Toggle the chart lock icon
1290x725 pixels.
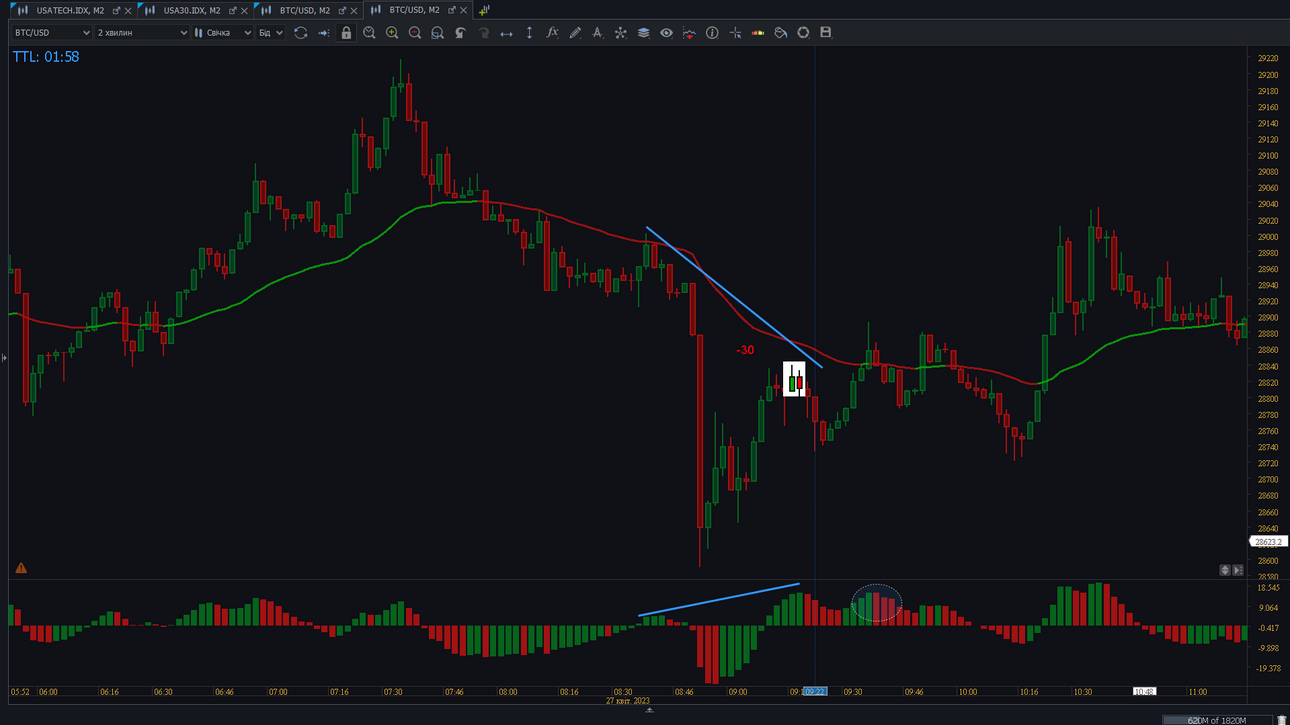point(346,33)
